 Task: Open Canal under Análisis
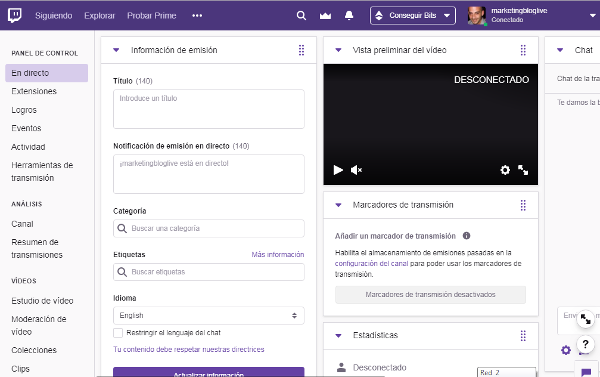tap(22, 224)
